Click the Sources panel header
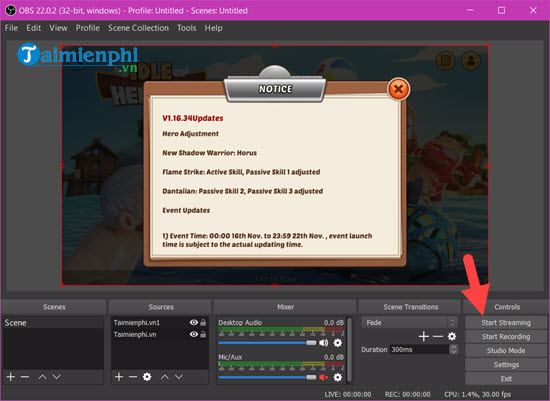550x401 pixels. click(x=161, y=307)
